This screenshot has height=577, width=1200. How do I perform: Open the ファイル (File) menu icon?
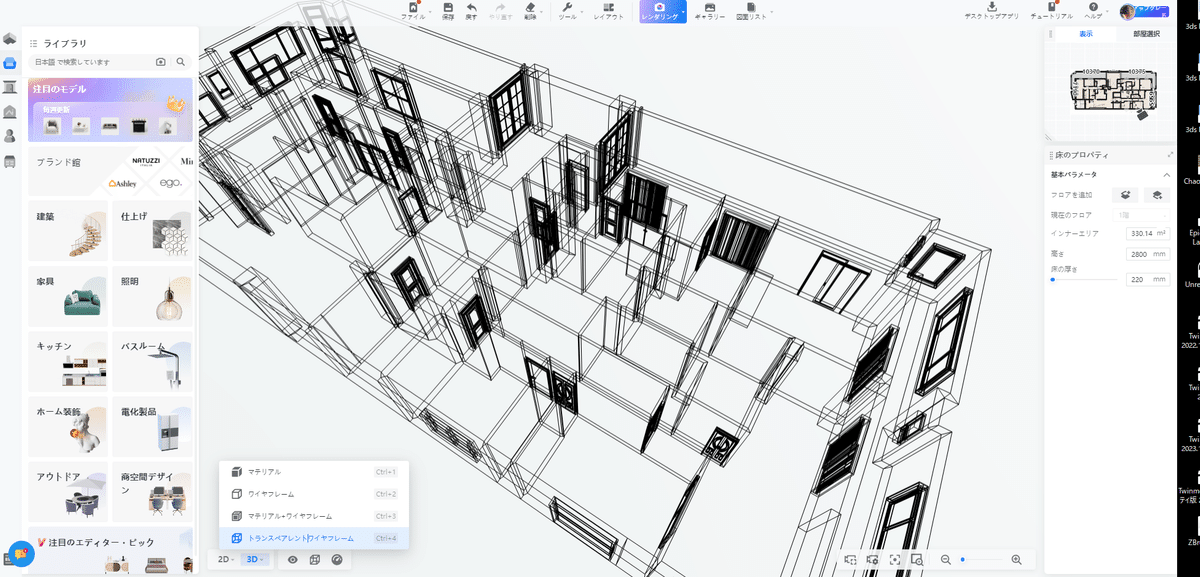click(x=412, y=7)
